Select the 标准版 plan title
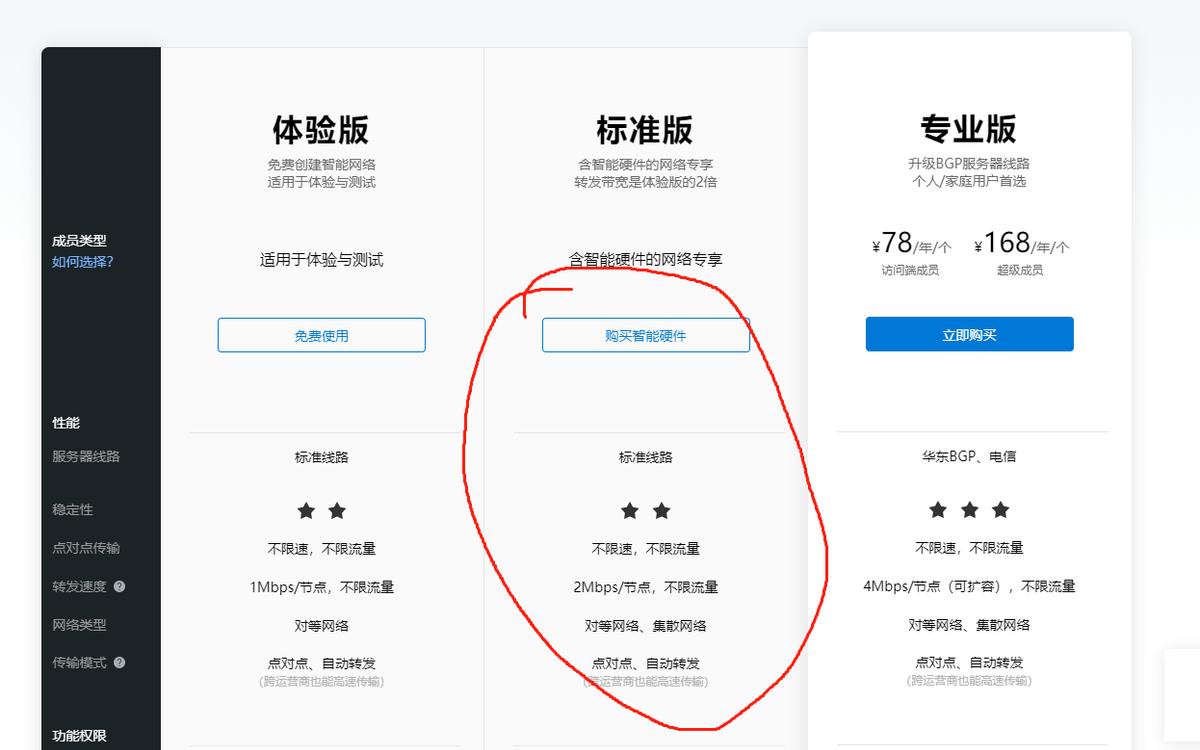This screenshot has height=750, width=1200. pyautogui.click(x=645, y=128)
